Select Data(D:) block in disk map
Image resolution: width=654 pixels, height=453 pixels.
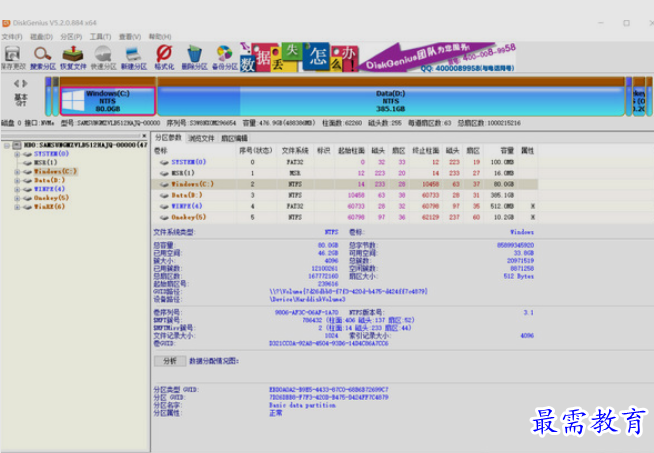[x=390, y=101]
